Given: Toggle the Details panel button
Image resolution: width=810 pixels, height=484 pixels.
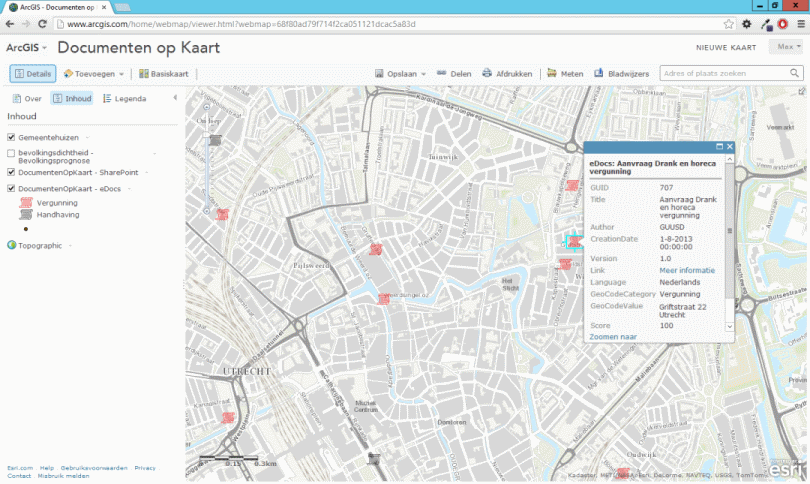Looking at the screenshot, I should point(33,74).
